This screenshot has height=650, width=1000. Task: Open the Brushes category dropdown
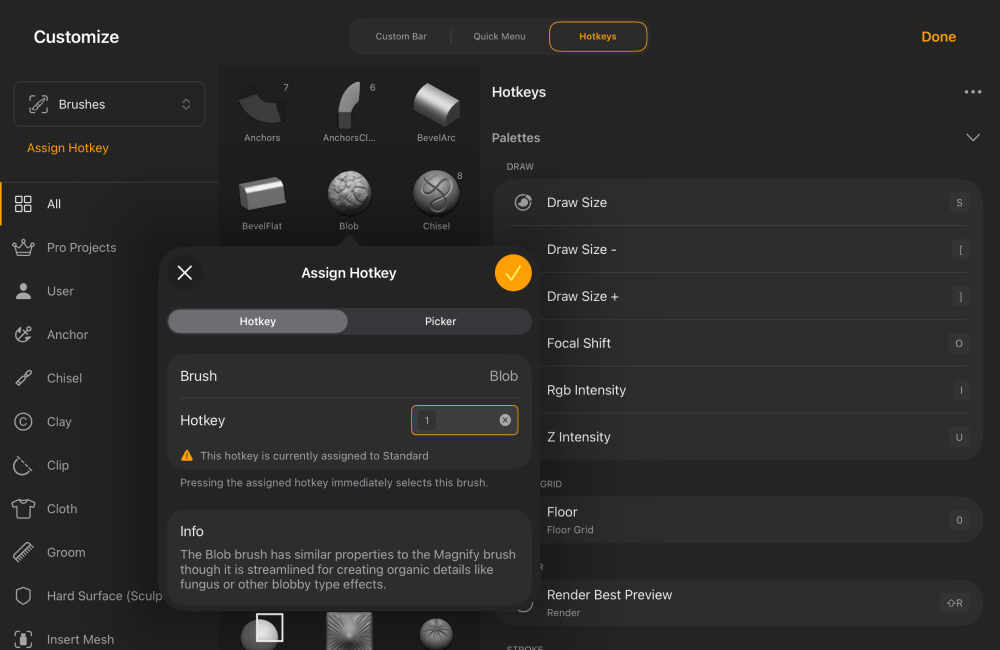click(x=109, y=103)
